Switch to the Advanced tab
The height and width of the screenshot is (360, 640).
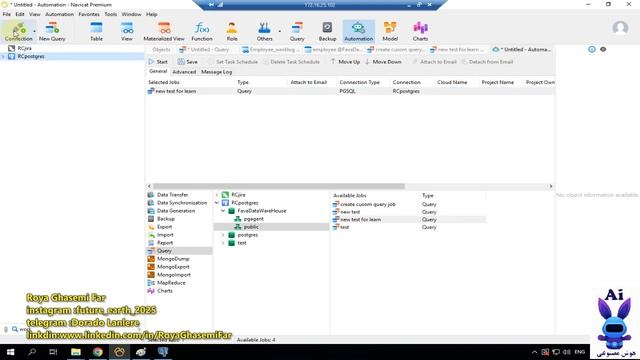184,72
